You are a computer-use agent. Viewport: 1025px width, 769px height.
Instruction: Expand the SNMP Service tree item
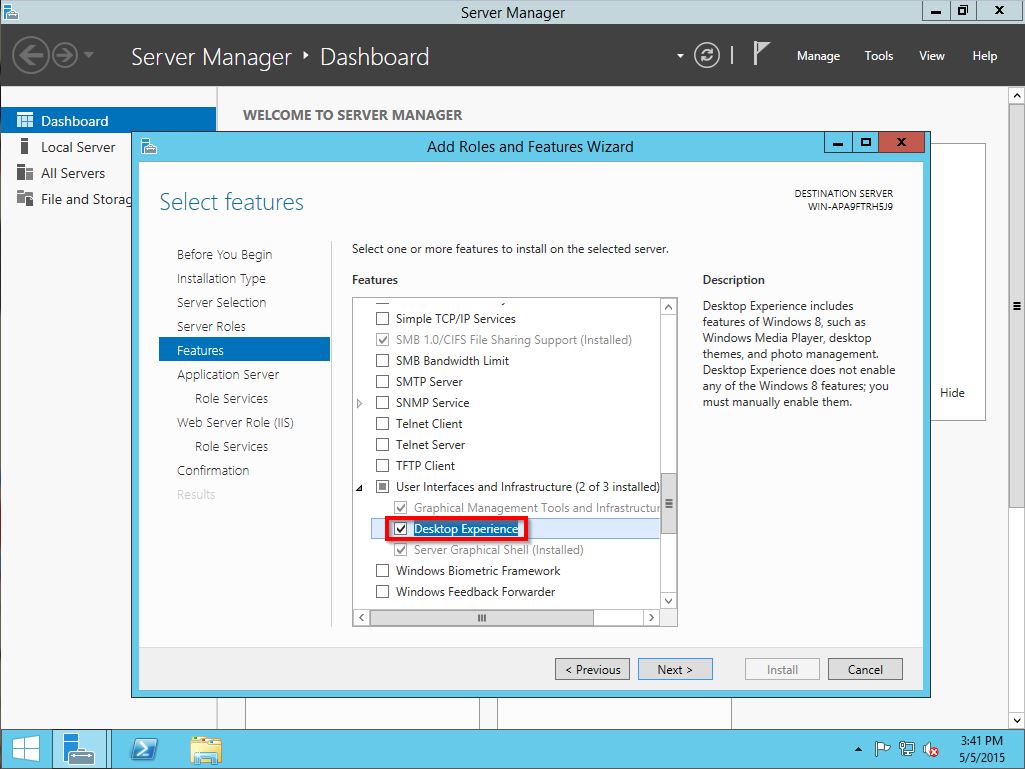pos(359,402)
